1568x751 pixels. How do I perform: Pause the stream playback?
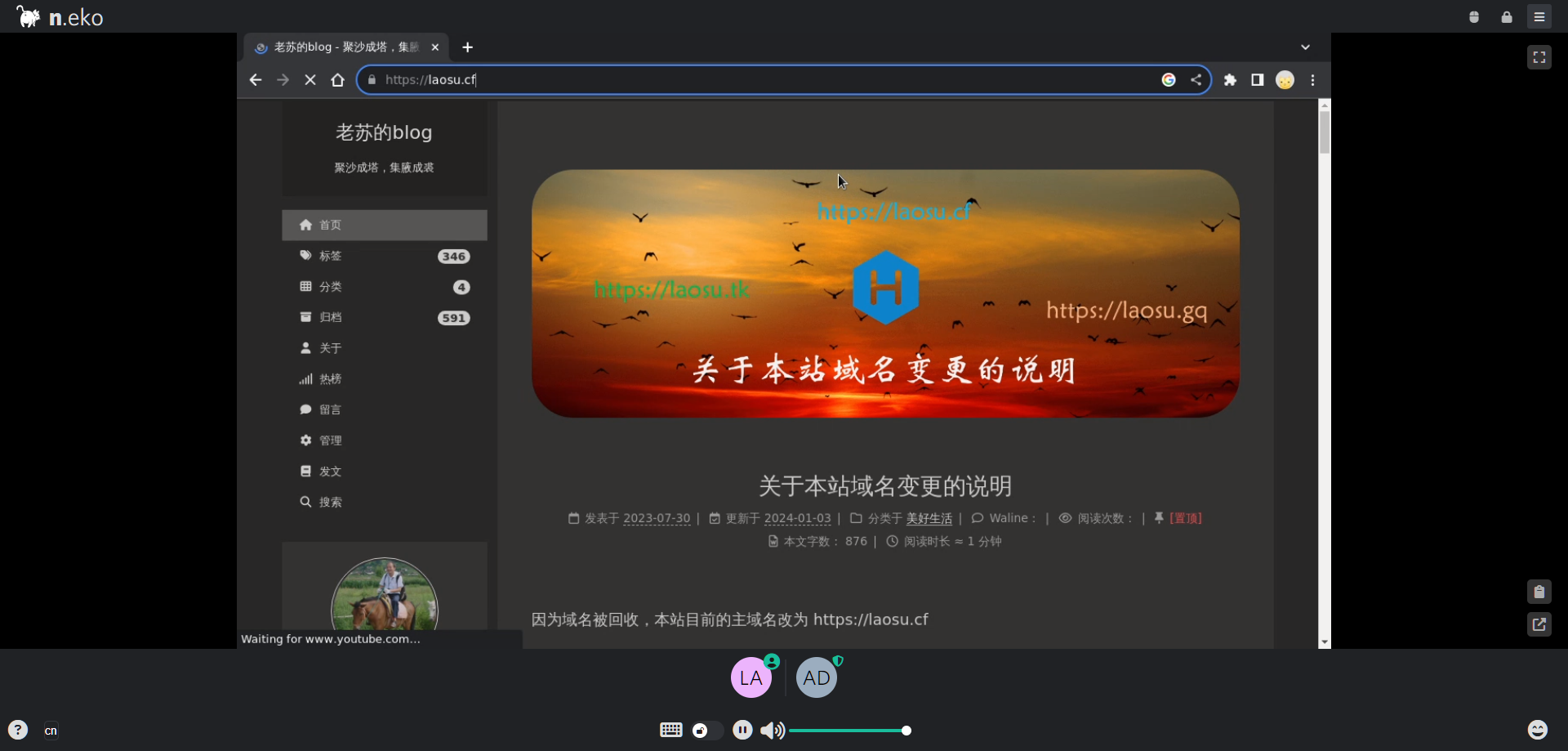(742, 730)
